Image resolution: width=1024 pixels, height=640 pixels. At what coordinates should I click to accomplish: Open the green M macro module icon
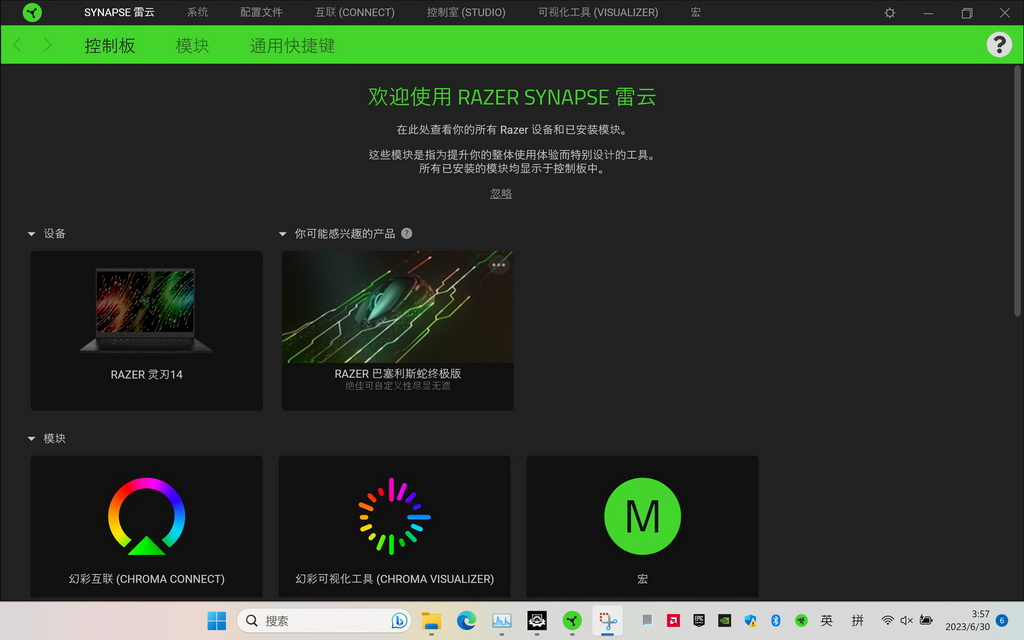click(643, 516)
